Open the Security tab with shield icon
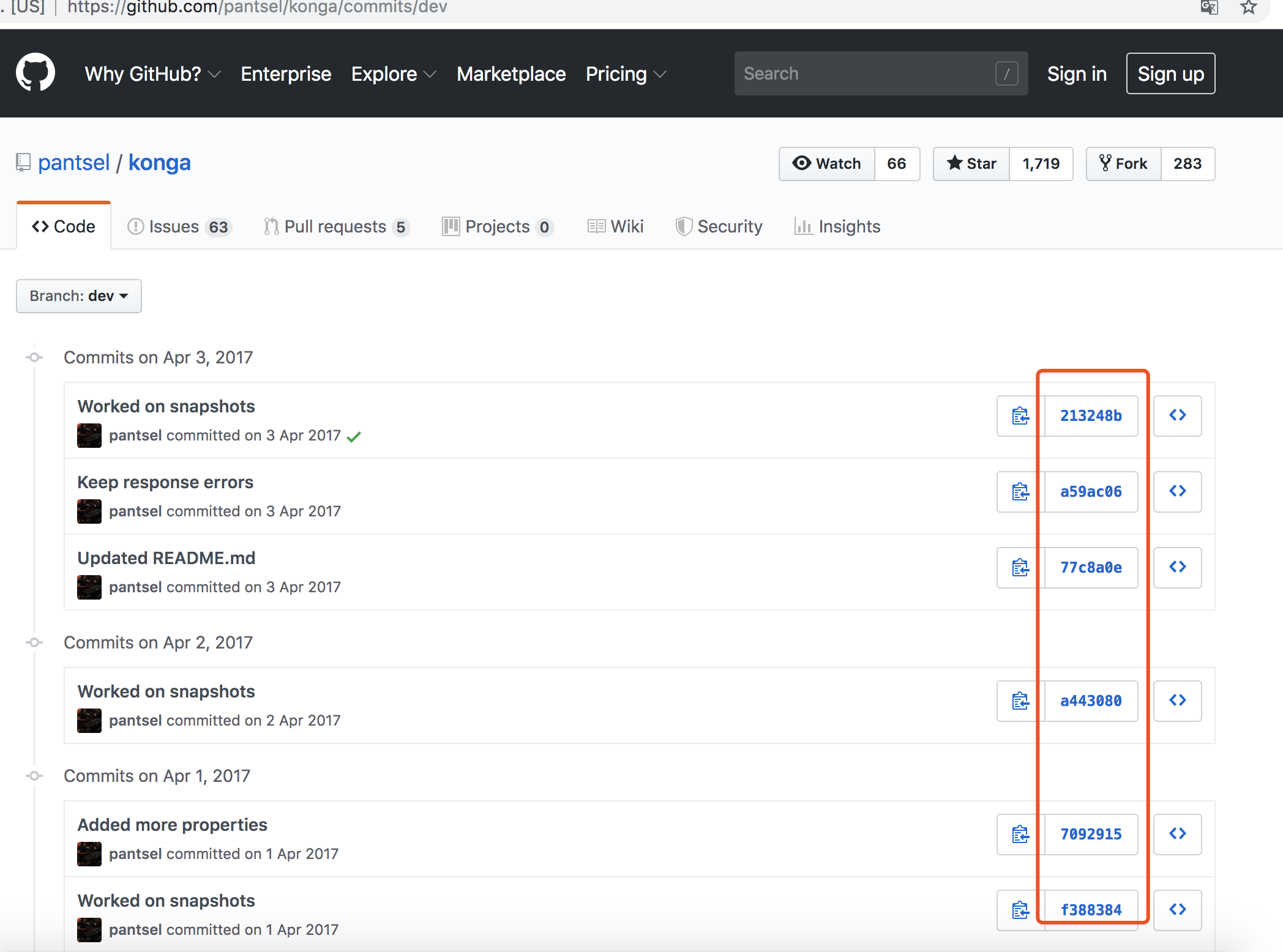 coord(719,226)
